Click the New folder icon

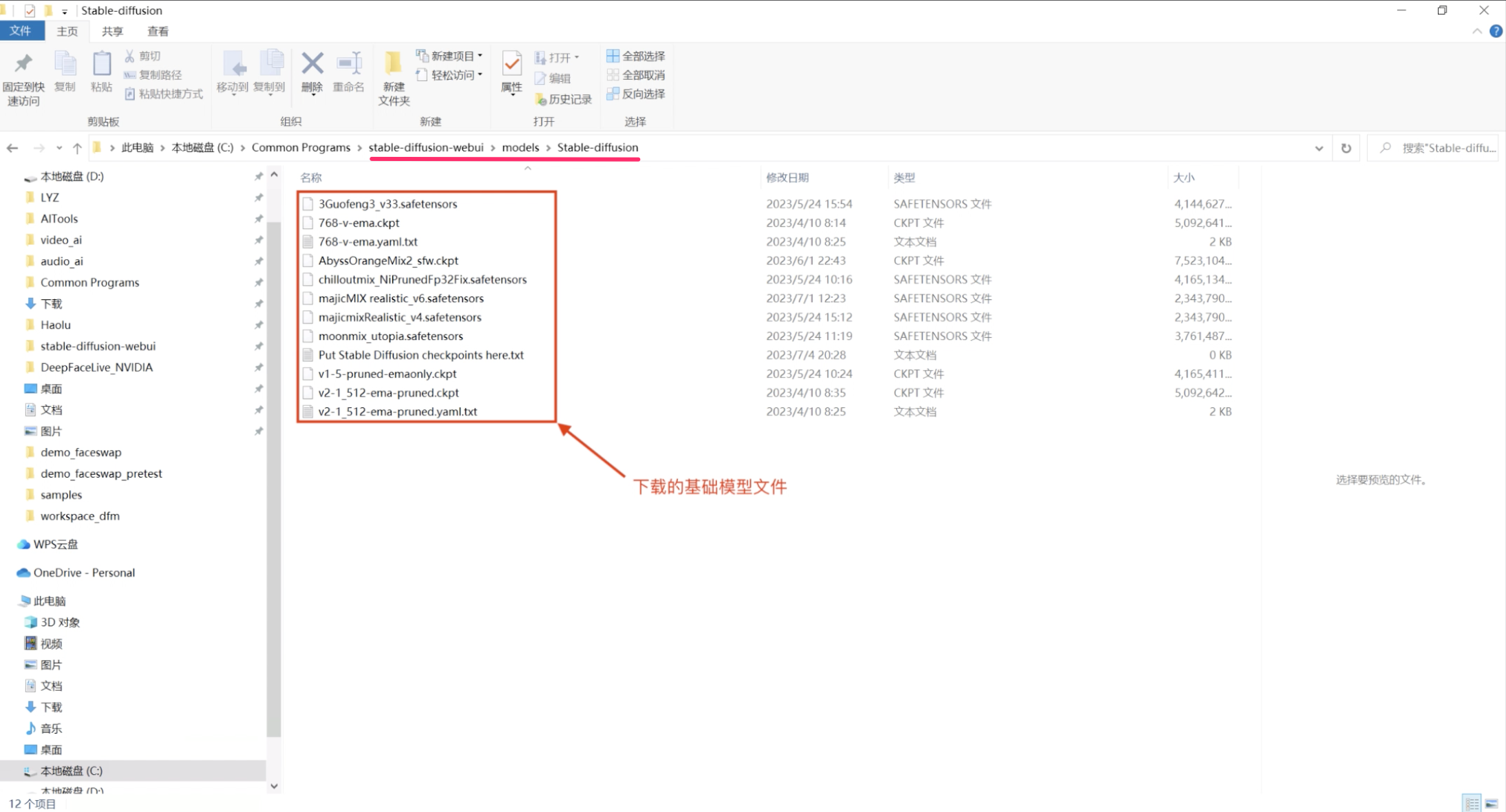[x=394, y=63]
